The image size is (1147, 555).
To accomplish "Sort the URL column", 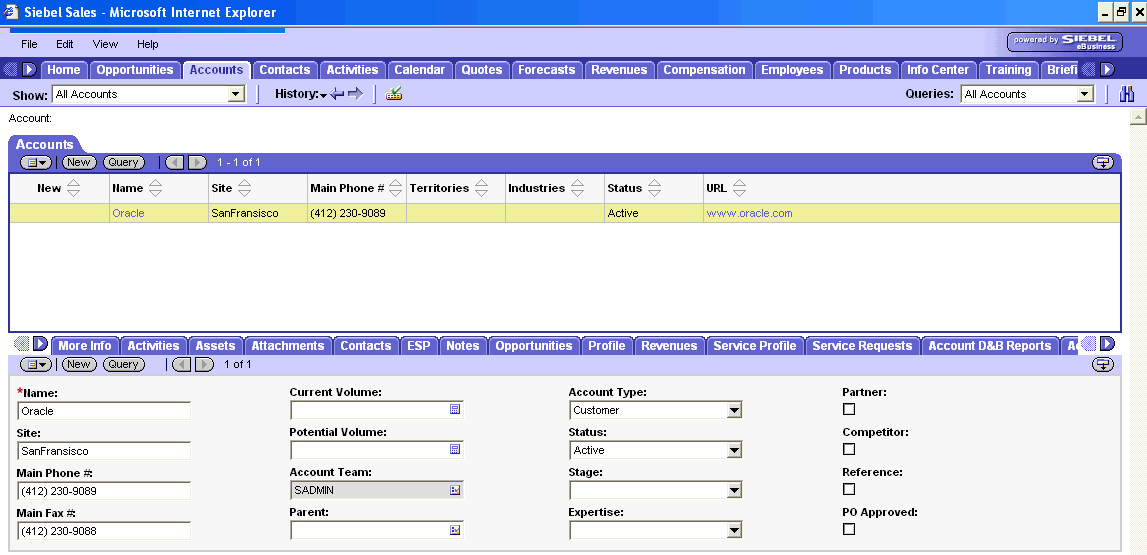I will click(x=740, y=189).
